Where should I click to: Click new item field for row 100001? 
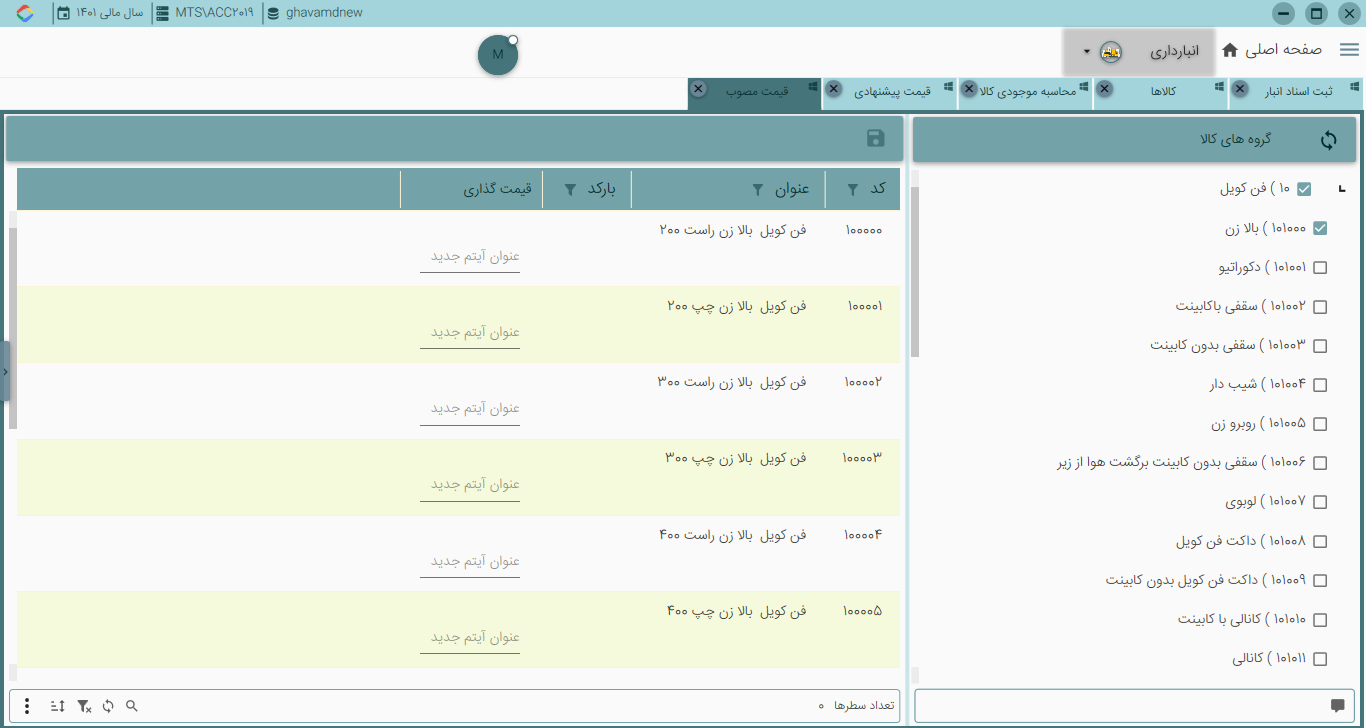pyautogui.click(x=470, y=333)
